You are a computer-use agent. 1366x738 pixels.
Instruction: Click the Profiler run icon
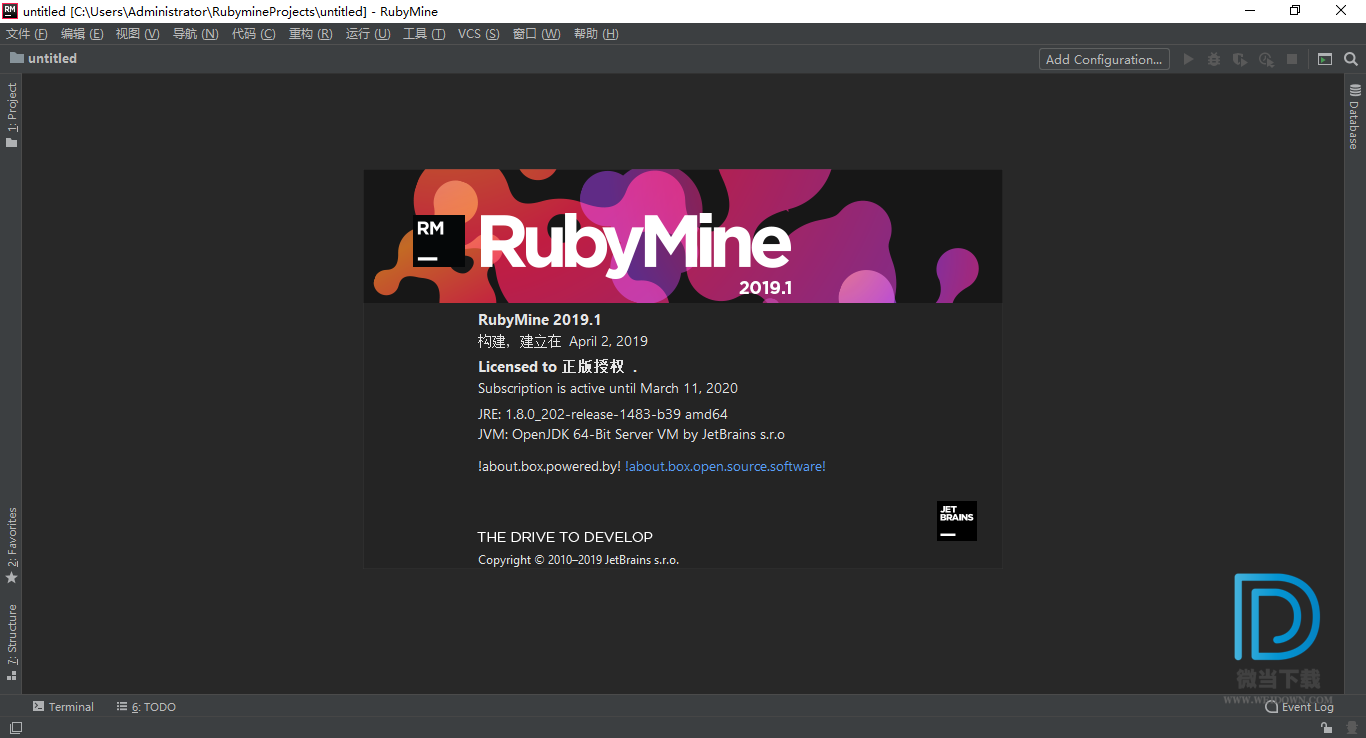coord(1266,59)
